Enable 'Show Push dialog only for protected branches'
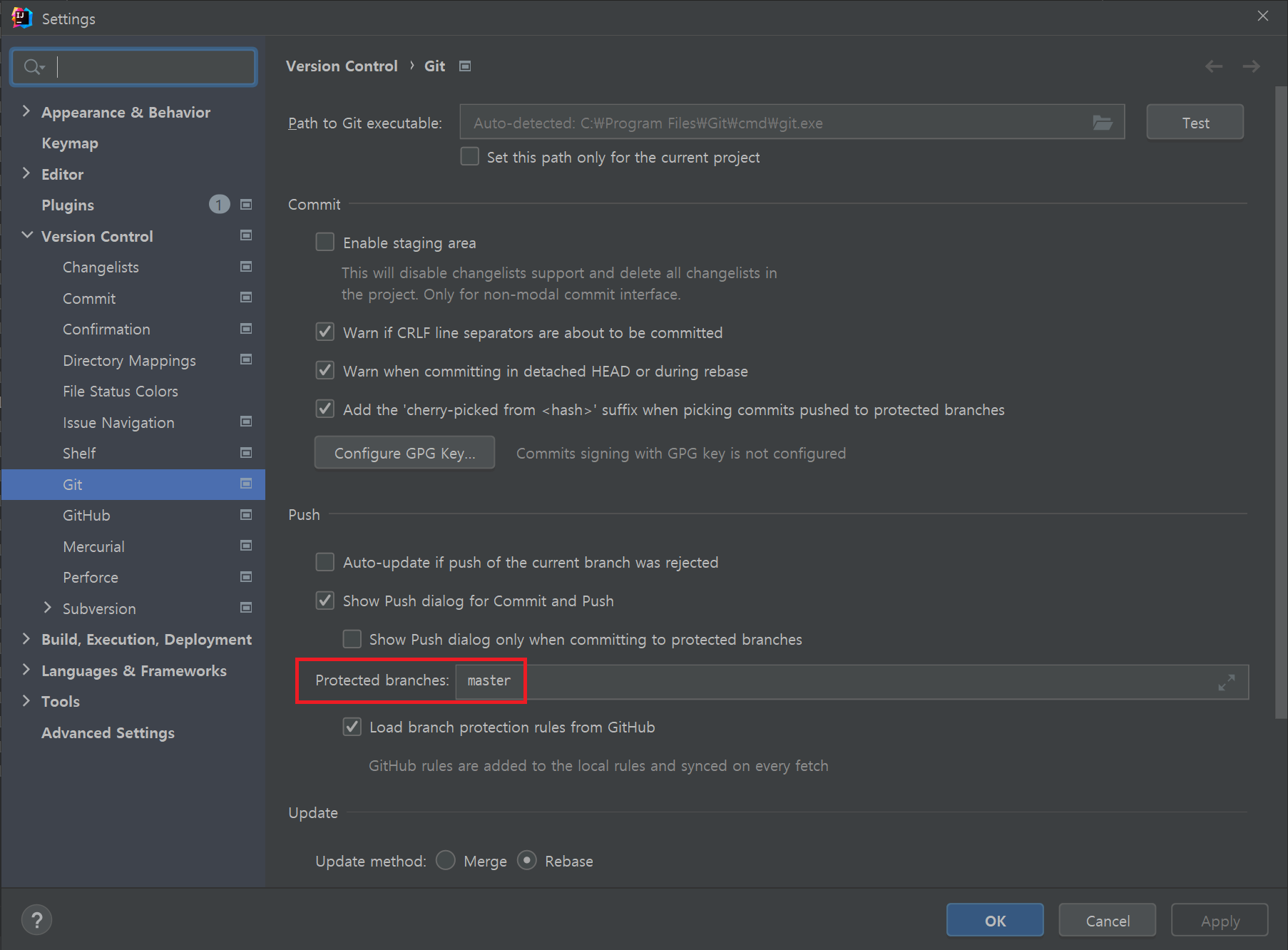The height and width of the screenshot is (950, 1288). click(352, 639)
